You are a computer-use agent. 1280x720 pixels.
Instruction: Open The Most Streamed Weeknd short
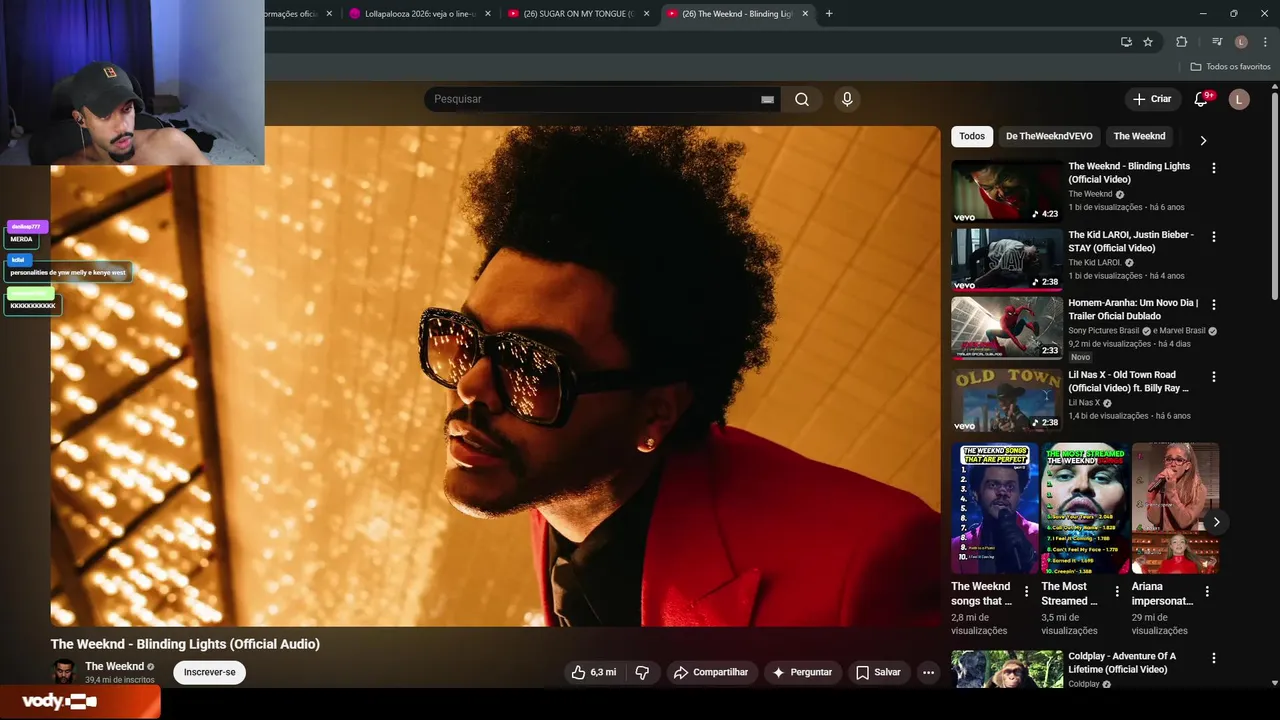(1085, 508)
